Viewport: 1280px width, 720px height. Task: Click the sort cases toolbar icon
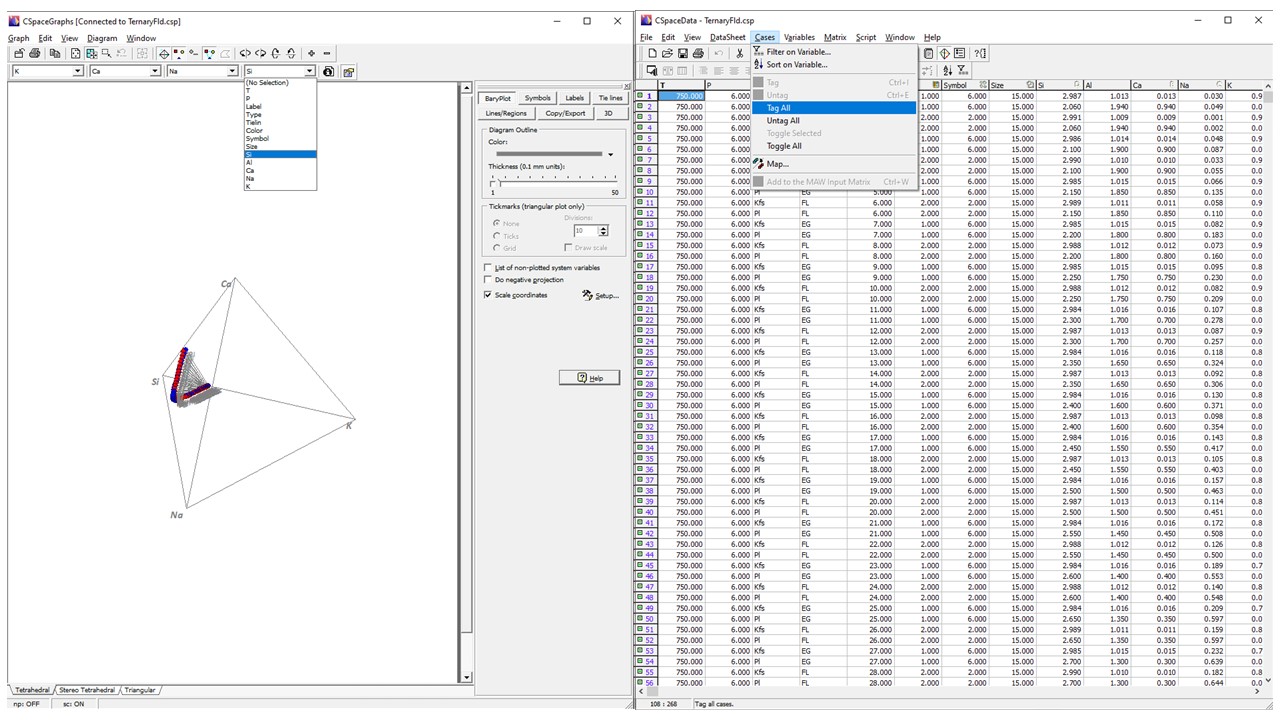coord(947,71)
